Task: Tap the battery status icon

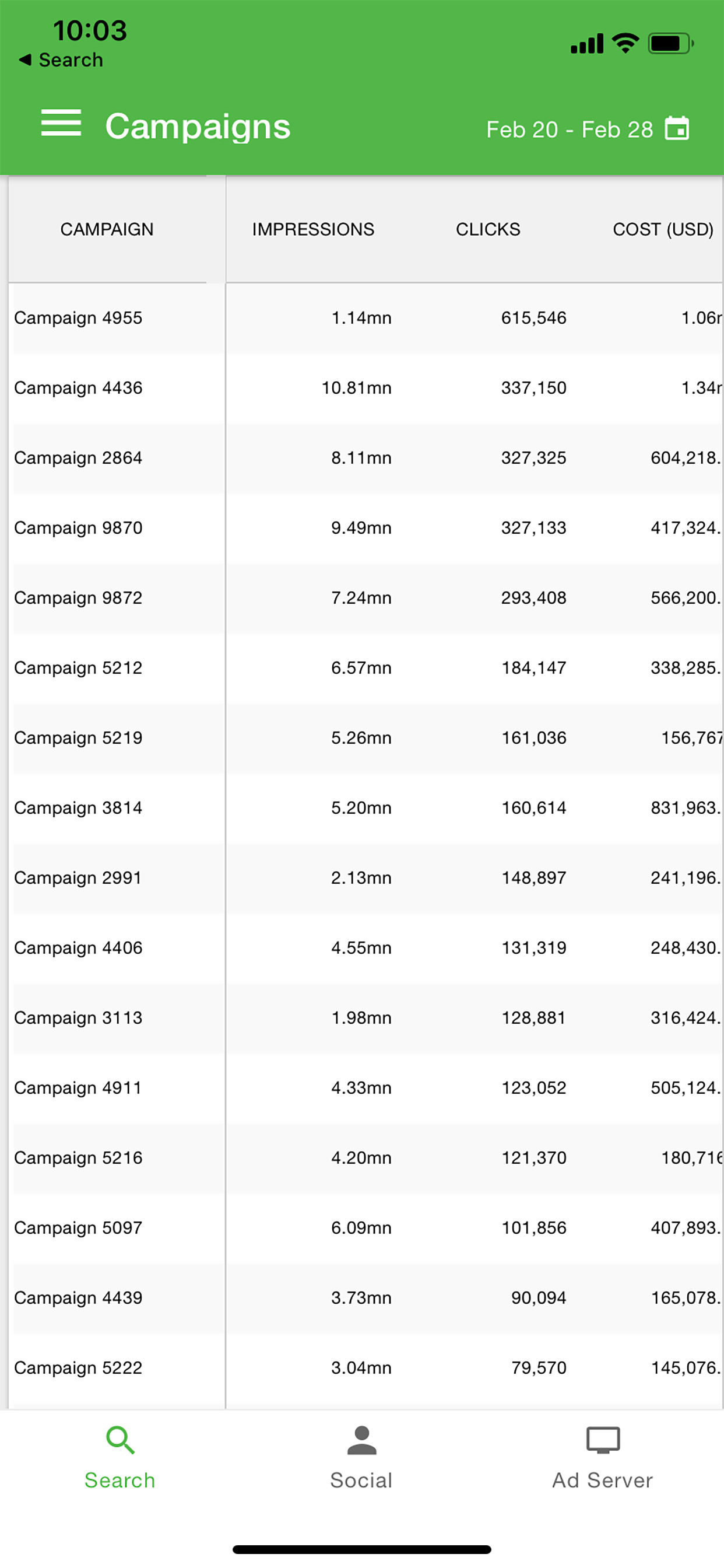Action: 670,43
